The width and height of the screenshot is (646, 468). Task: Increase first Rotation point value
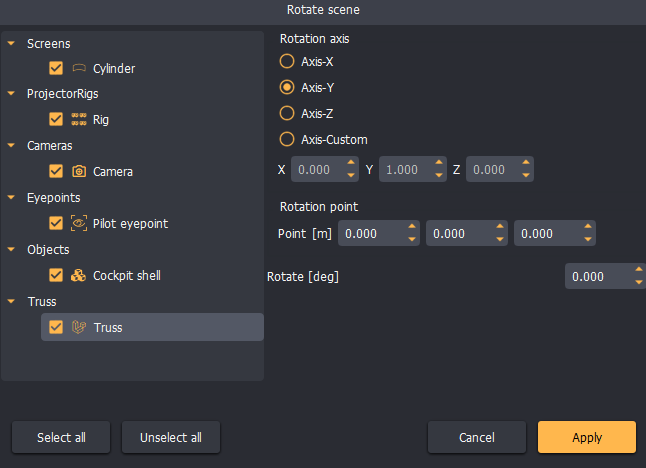pos(412,227)
